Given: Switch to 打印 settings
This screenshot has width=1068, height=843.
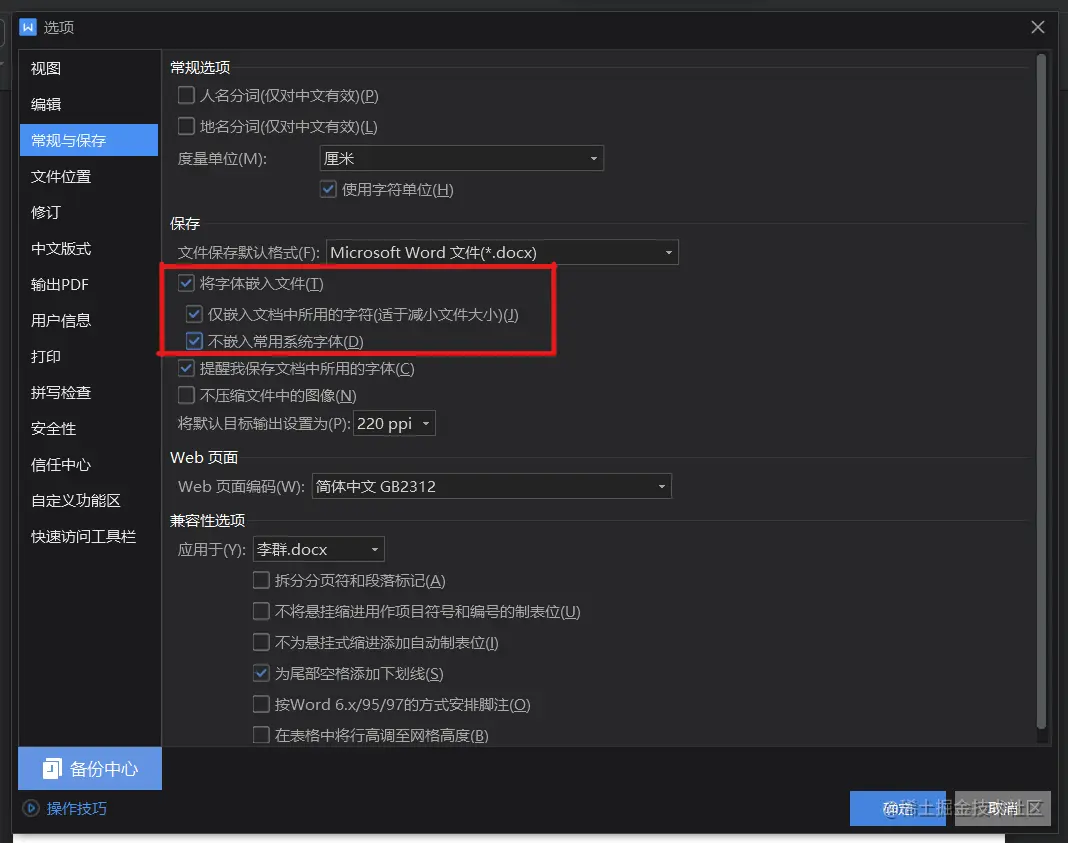Looking at the screenshot, I should (x=89, y=357).
